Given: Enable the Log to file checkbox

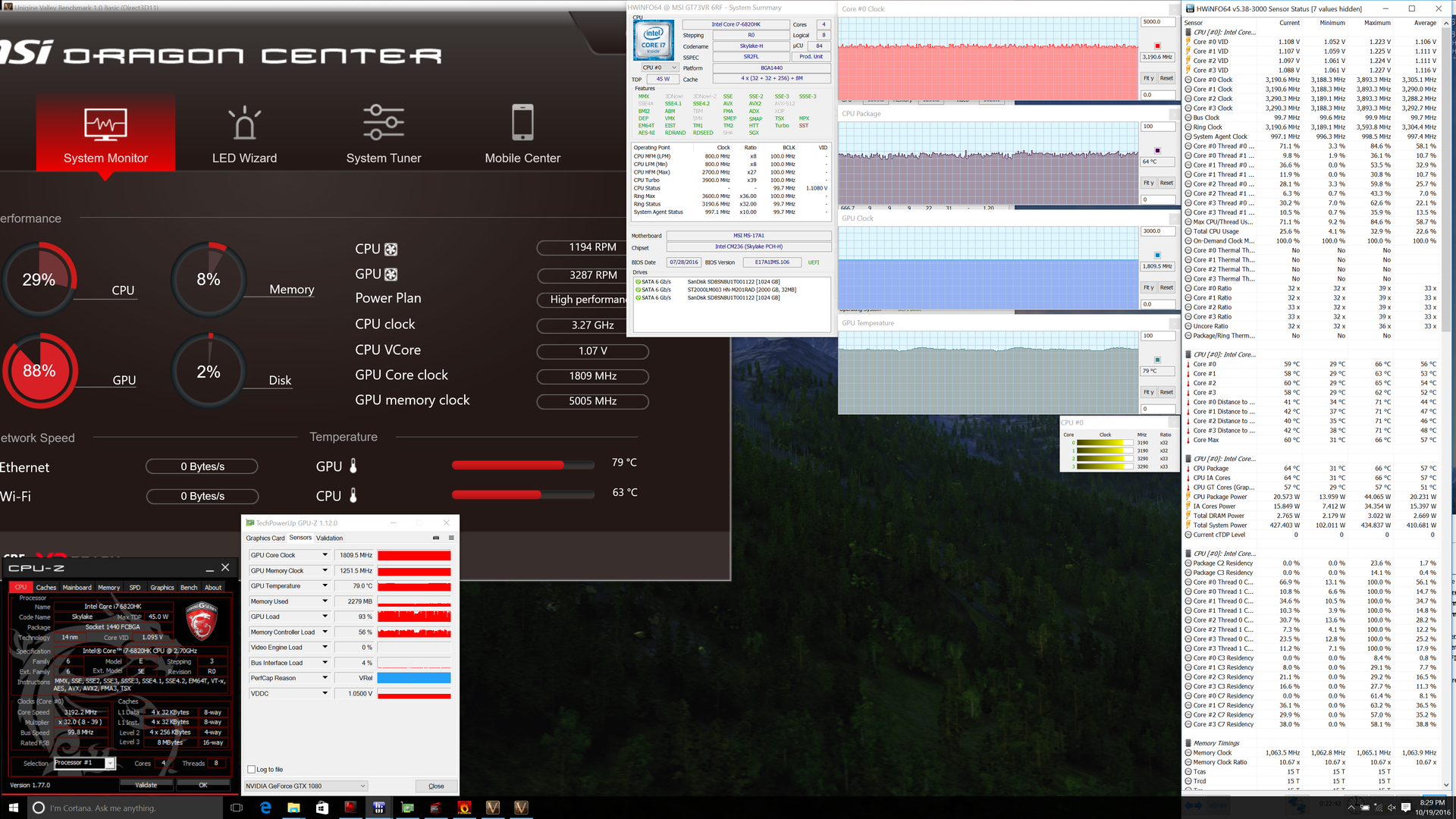Looking at the screenshot, I should pos(252,769).
